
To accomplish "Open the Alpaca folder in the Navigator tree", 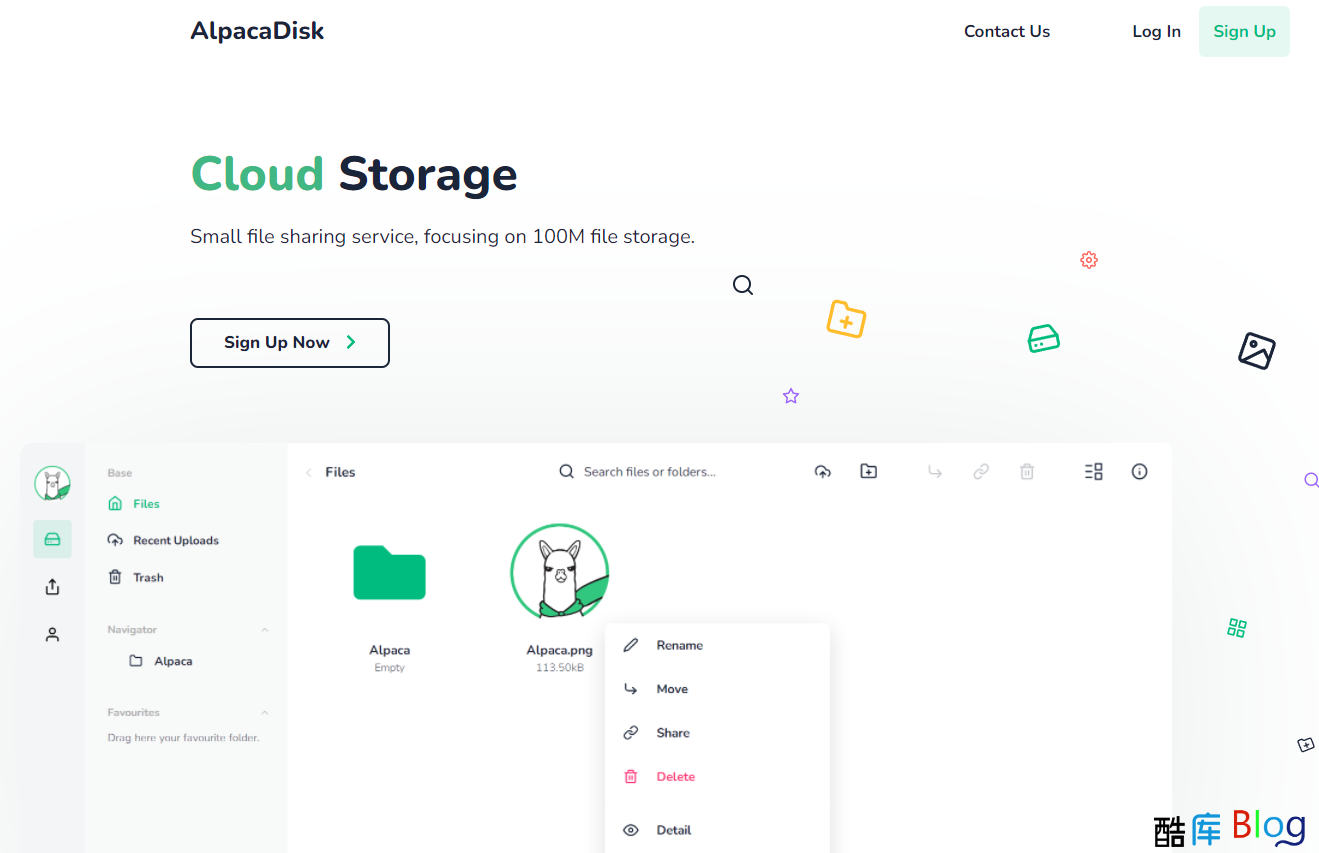I will [172, 662].
